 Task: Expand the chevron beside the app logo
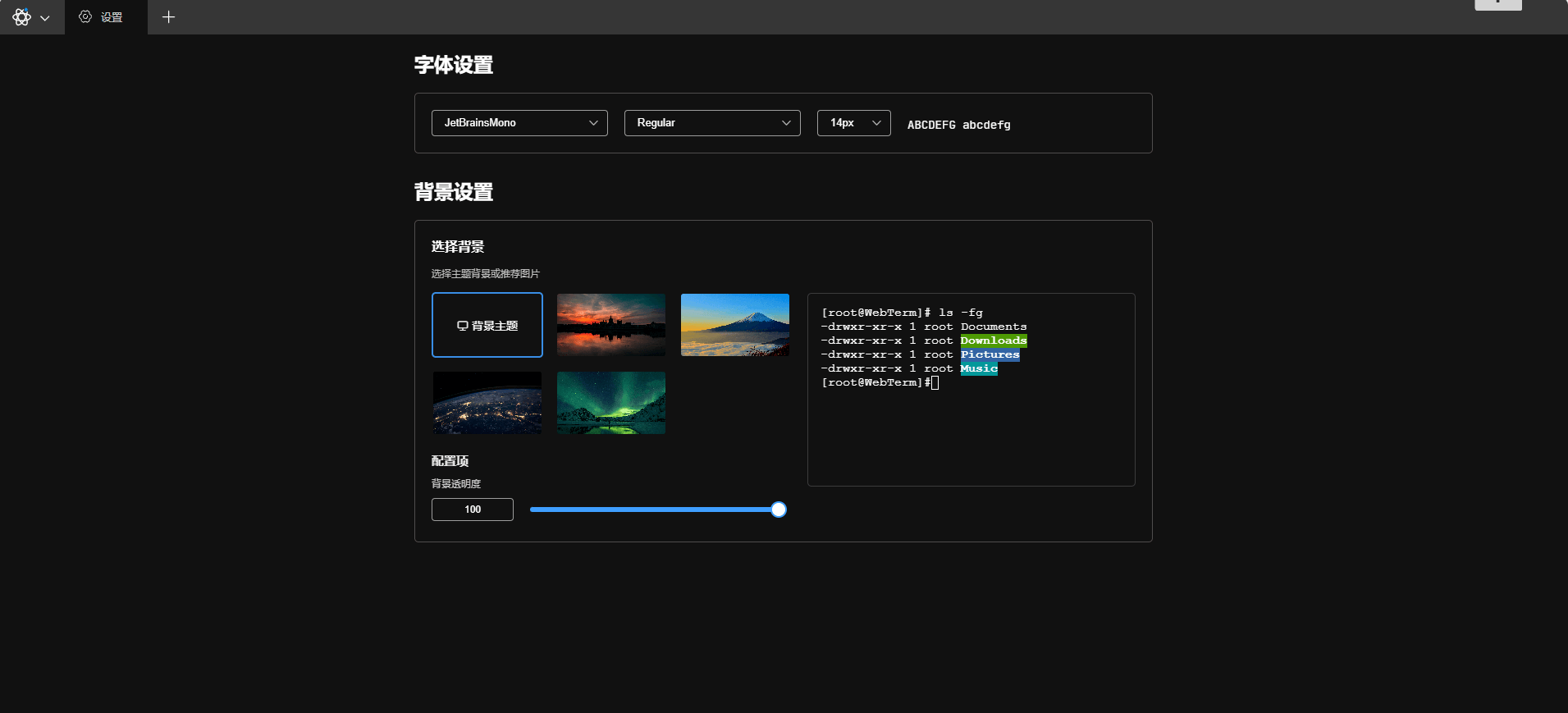pos(45,18)
